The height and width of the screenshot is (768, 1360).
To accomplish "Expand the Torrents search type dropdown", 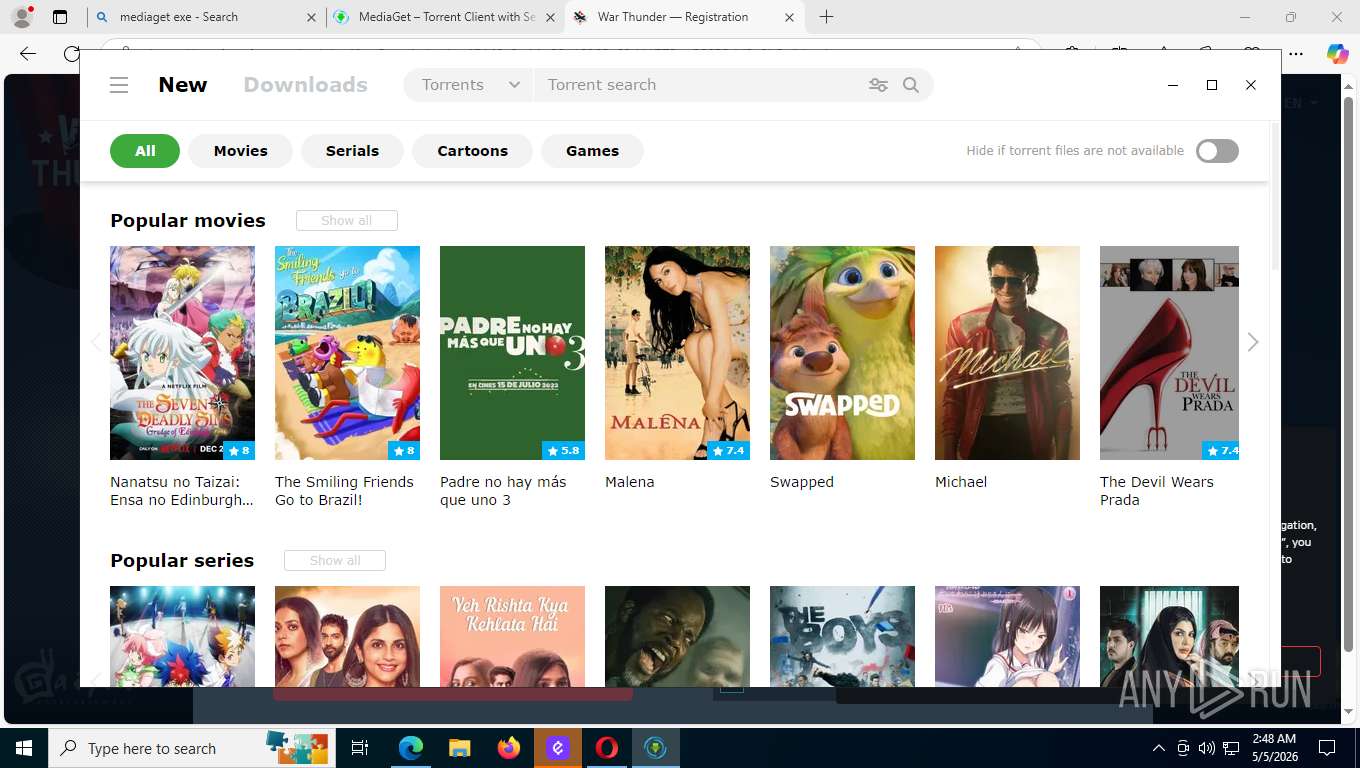I will 469,85.
